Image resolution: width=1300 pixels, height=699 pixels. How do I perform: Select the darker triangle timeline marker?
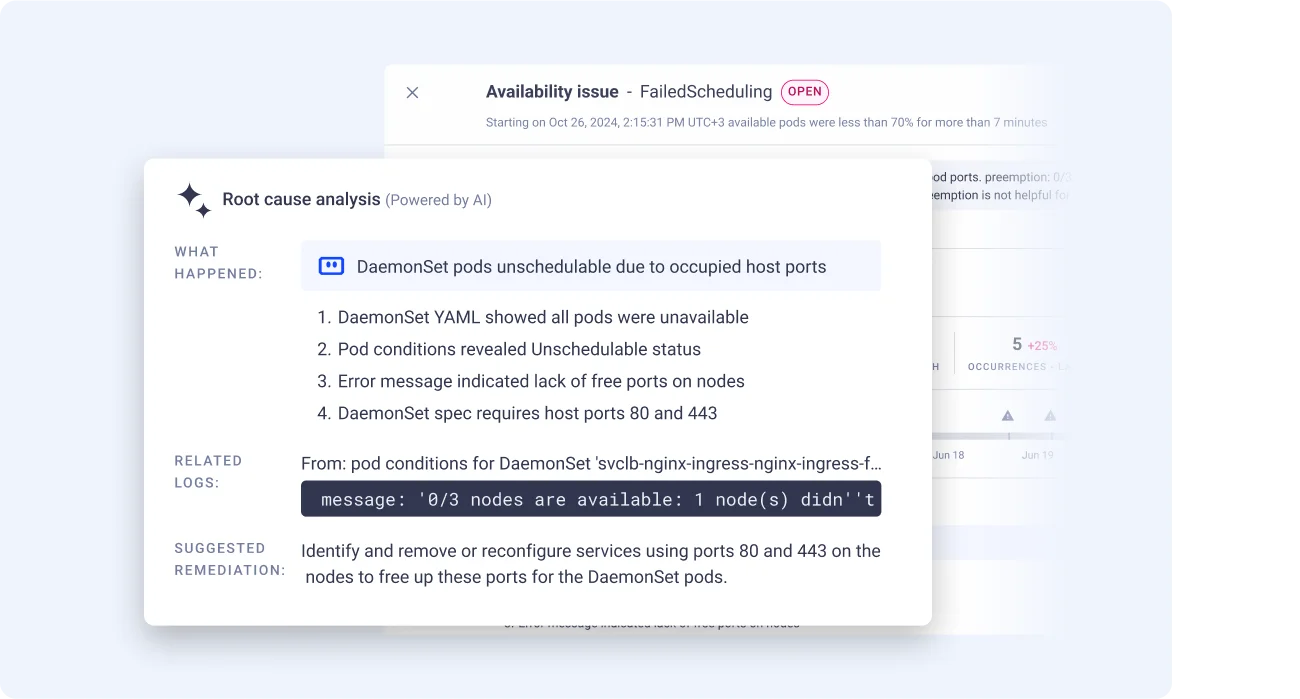point(1008,416)
